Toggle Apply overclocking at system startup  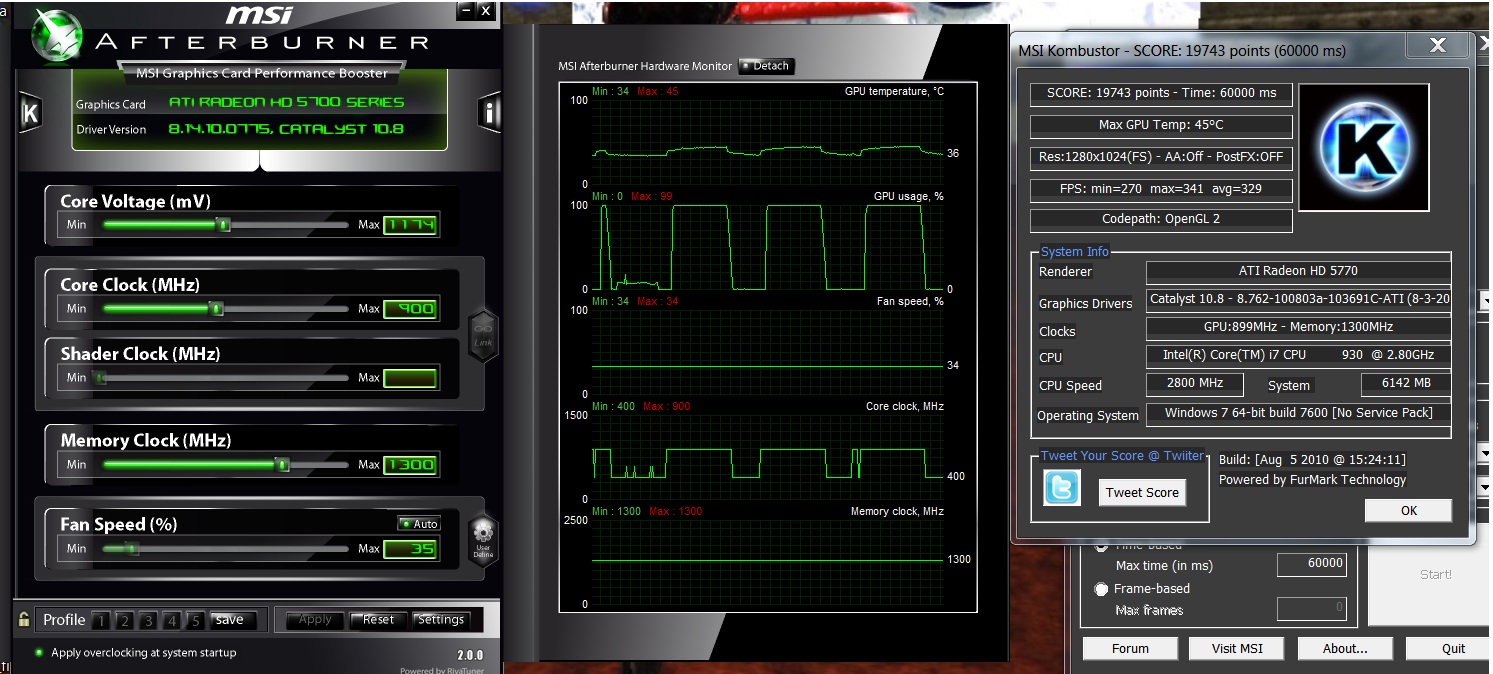point(39,652)
